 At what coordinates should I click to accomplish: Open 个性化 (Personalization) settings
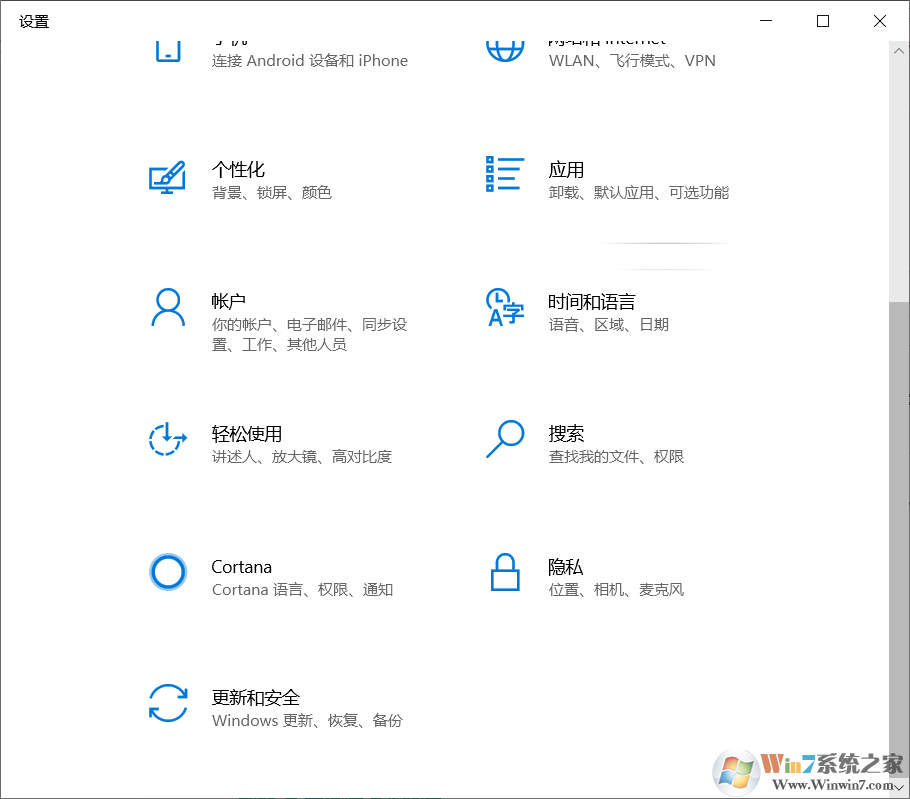(x=239, y=169)
